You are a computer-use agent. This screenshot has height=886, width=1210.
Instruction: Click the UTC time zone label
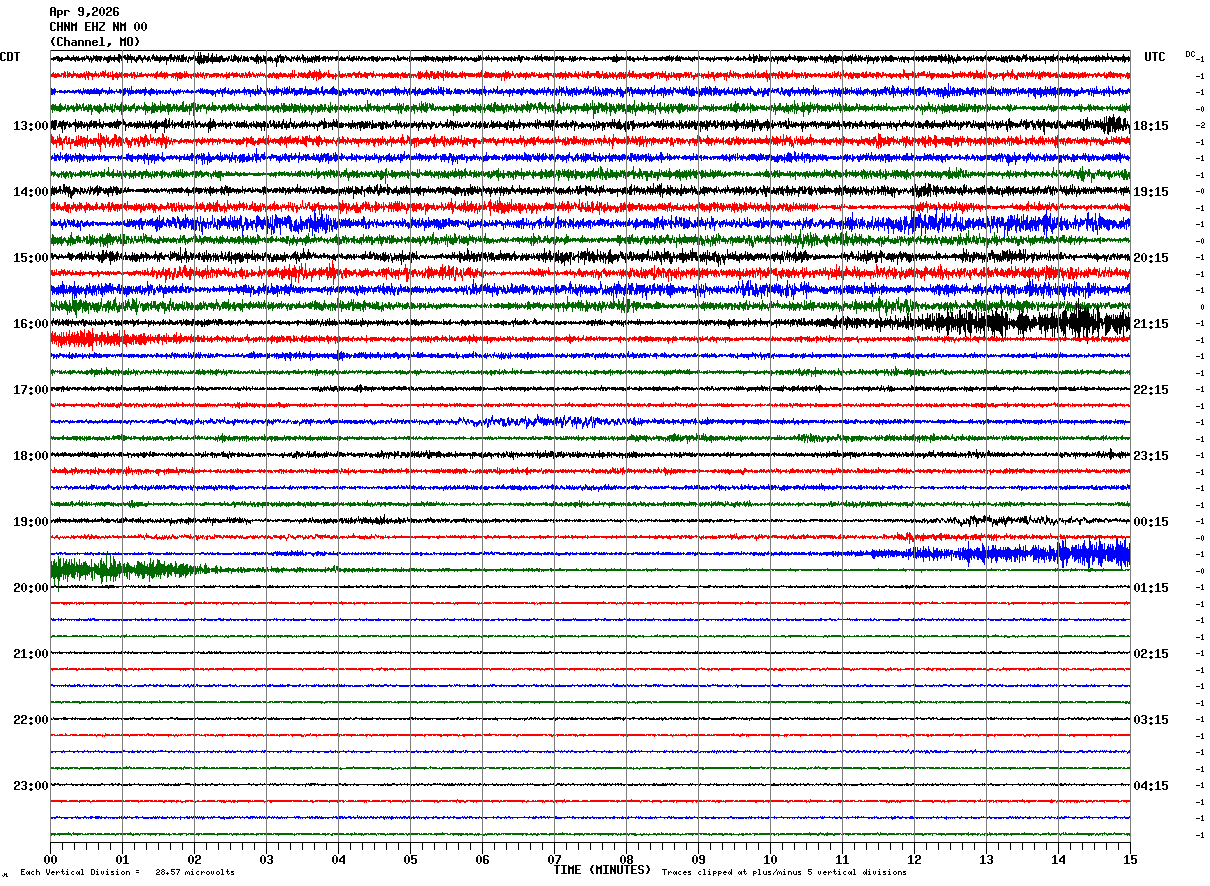1155,57
